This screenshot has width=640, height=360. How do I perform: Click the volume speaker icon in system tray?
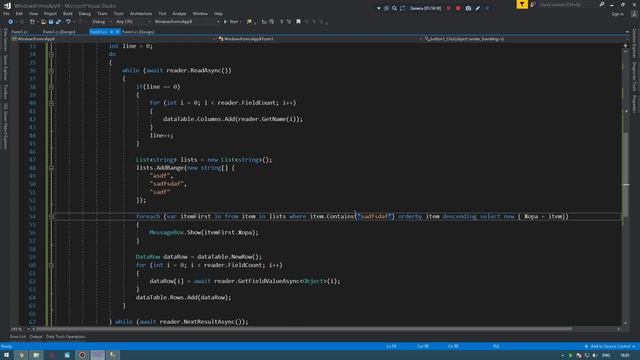[595, 356]
